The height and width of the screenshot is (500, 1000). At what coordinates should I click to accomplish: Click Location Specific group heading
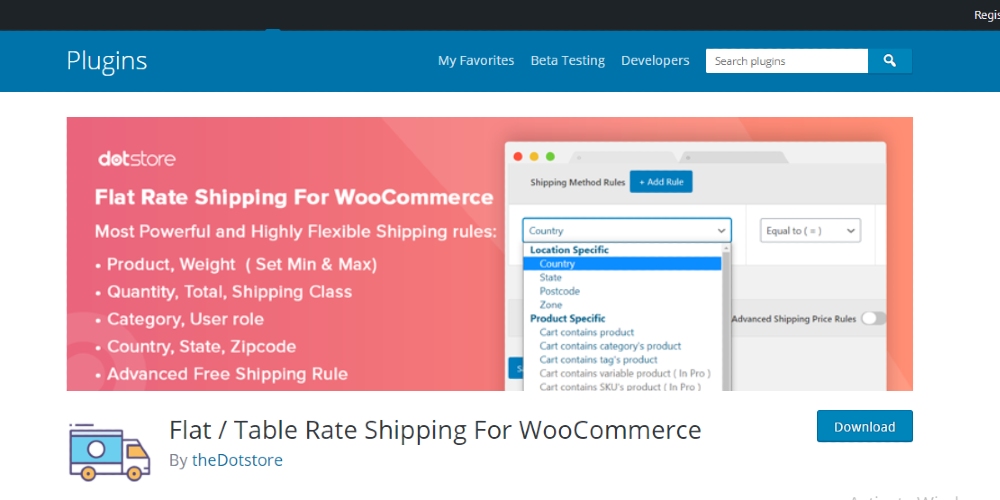click(x=569, y=250)
